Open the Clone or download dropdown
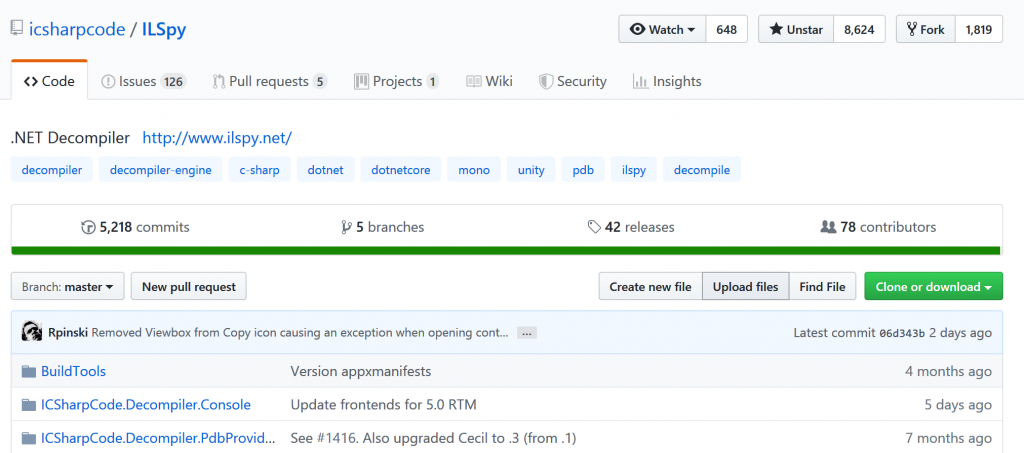The height and width of the screenshot is (453, 1024). pyautogui.click(x=934, y=287)
